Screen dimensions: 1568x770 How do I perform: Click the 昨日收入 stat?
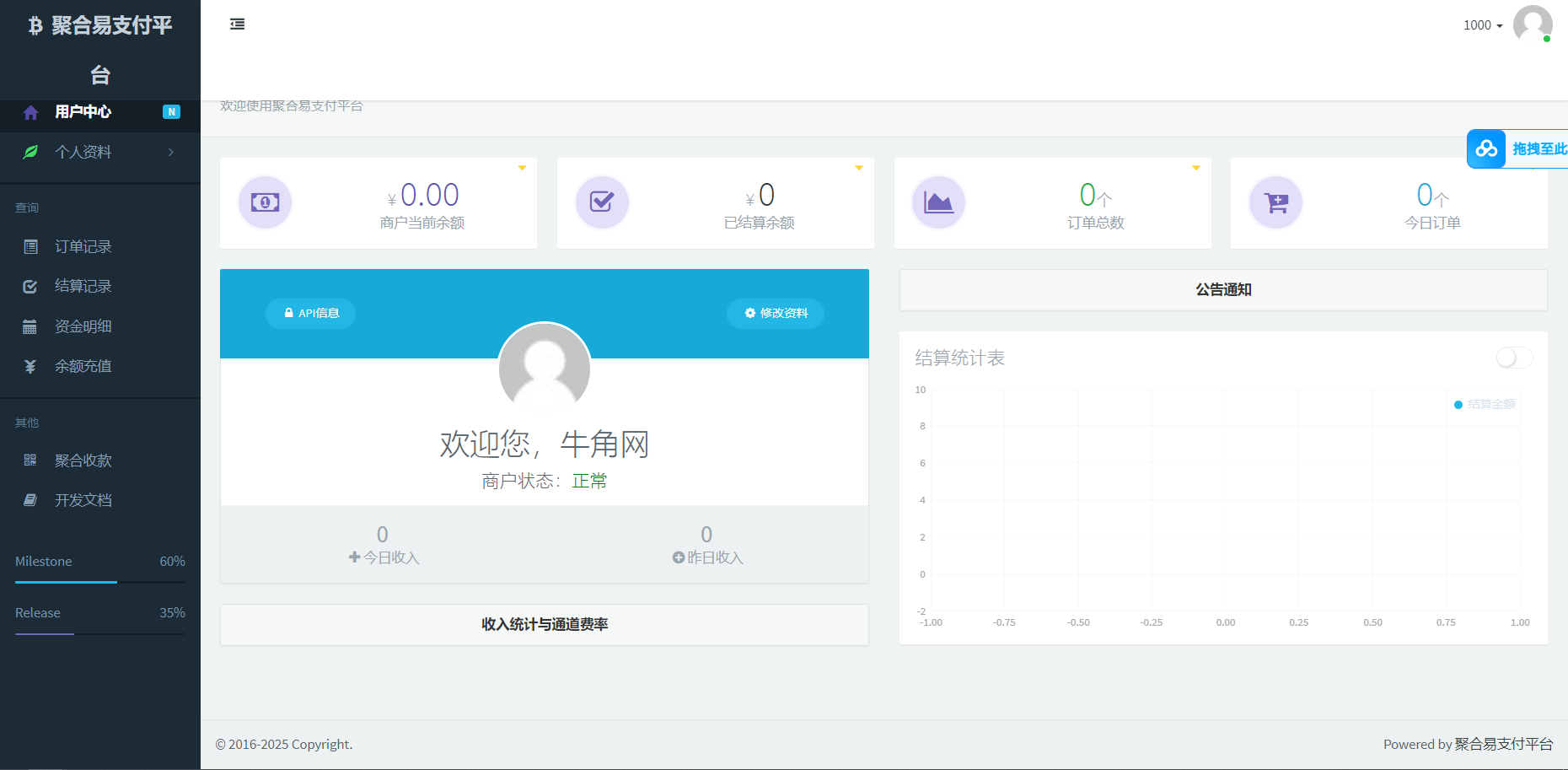[x=707, y=546]
